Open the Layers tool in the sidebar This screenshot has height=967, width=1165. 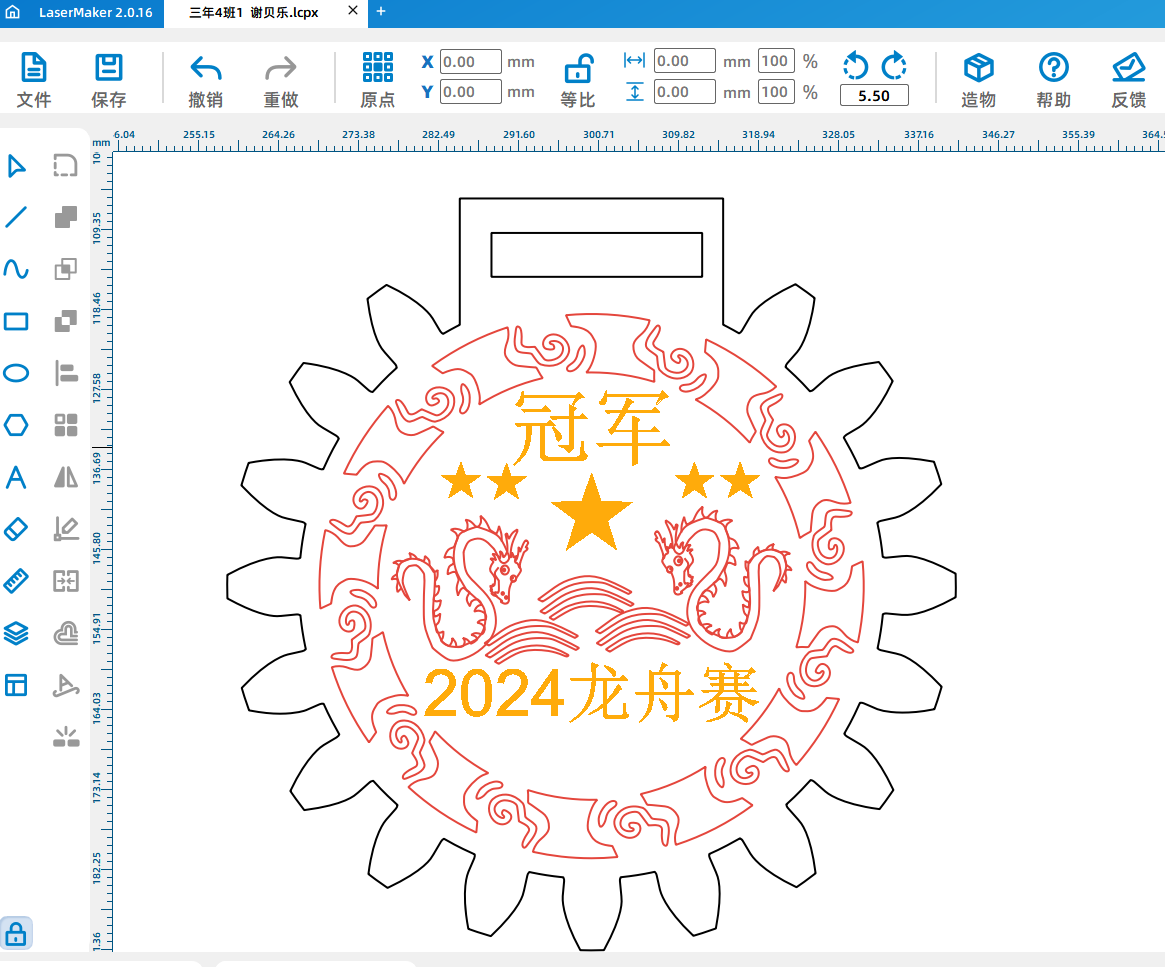[x=16, y=633]
